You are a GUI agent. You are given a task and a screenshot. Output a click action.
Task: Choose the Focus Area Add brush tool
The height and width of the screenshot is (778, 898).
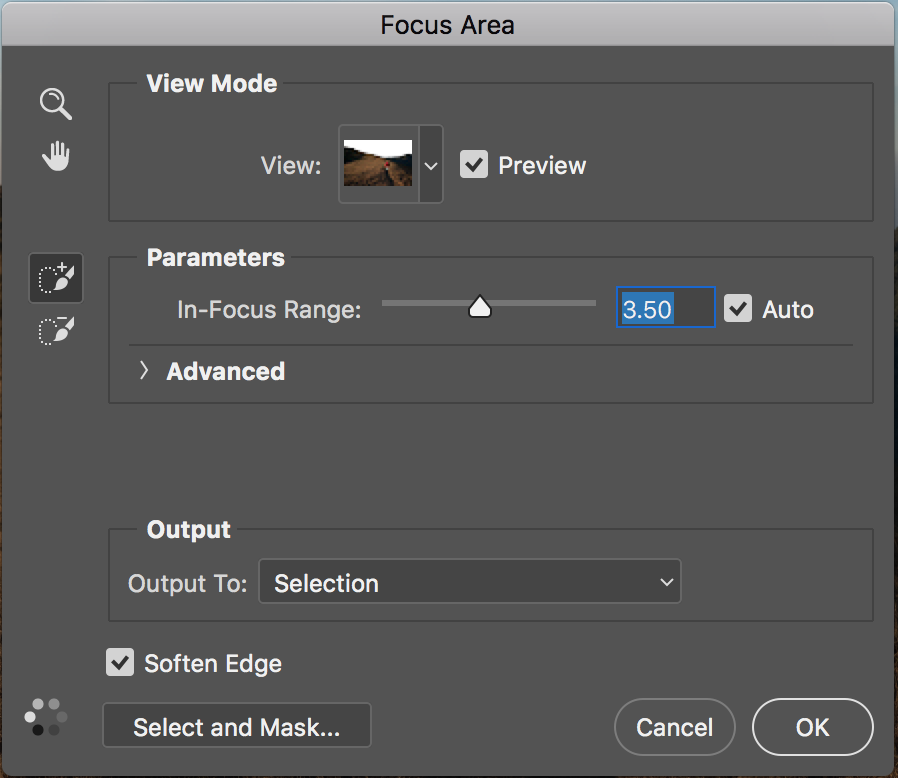point(56,278)
